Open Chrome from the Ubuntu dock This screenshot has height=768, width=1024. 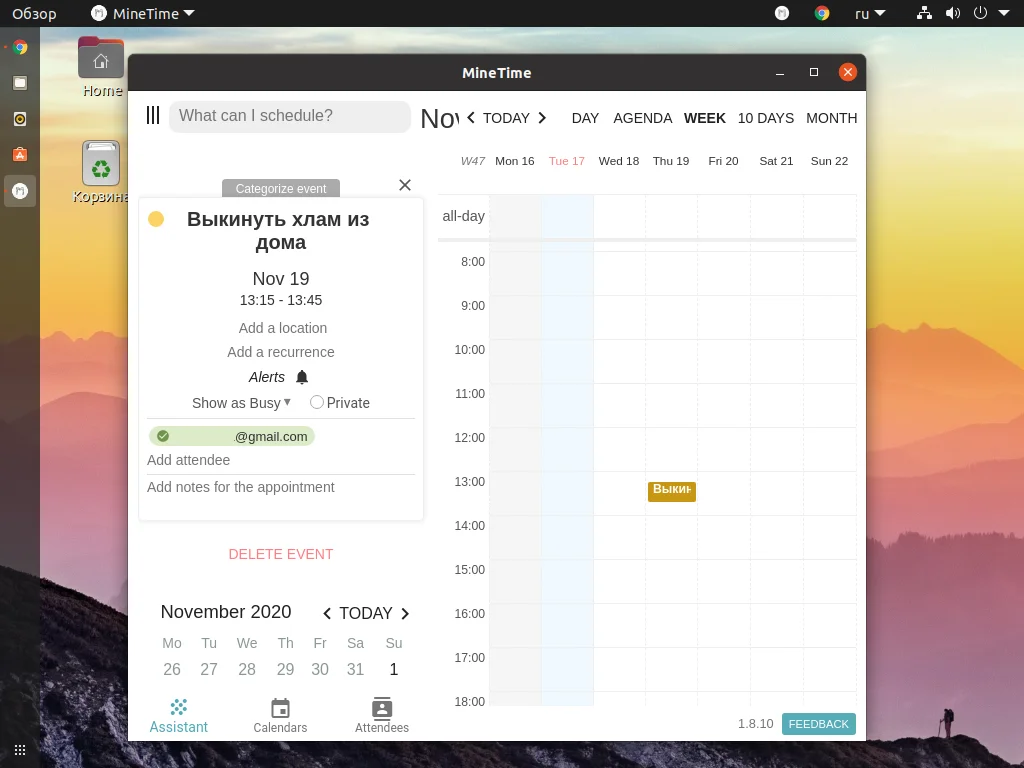(20, 47)
